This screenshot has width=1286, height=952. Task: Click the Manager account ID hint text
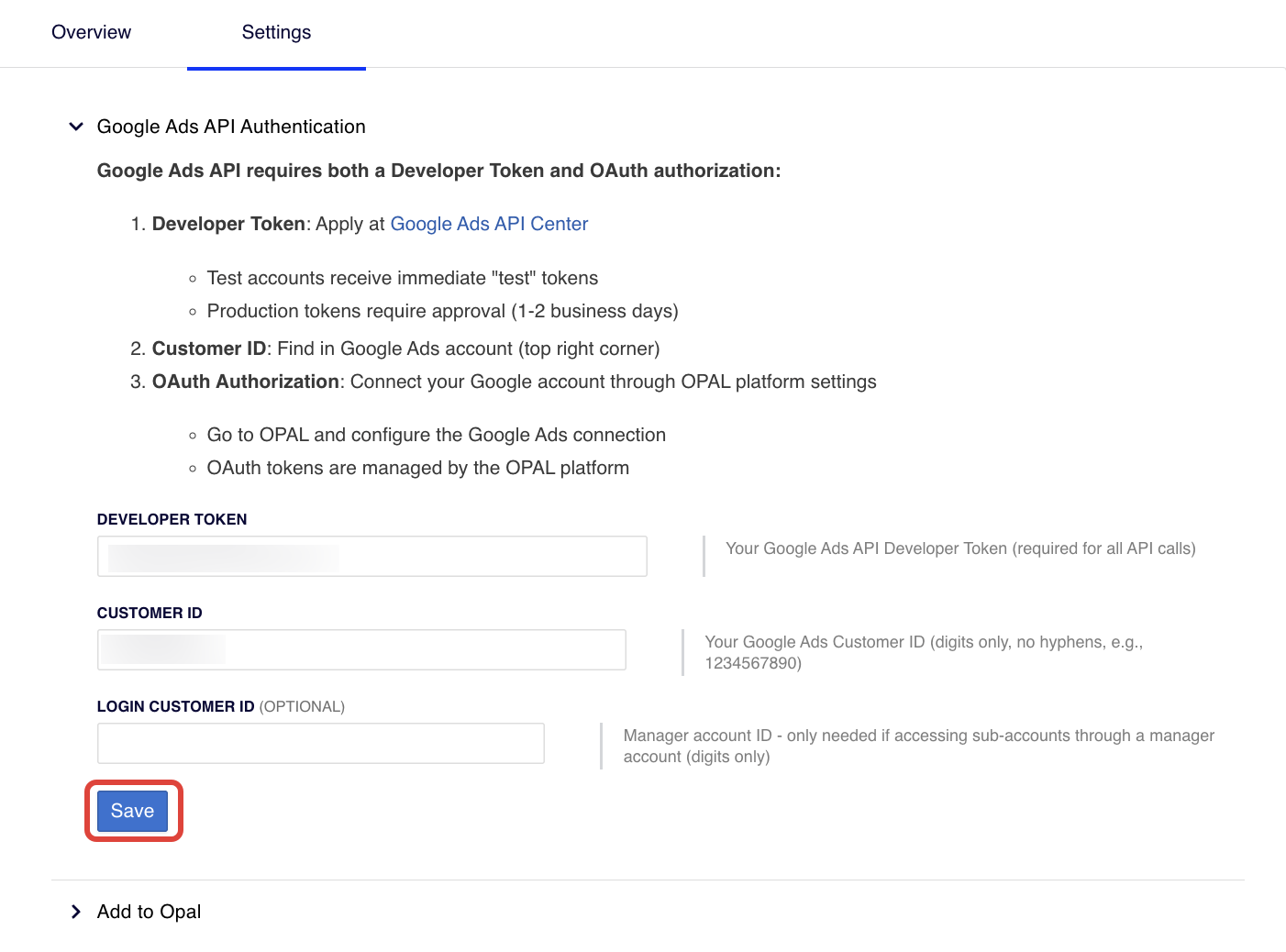point(917,746)
